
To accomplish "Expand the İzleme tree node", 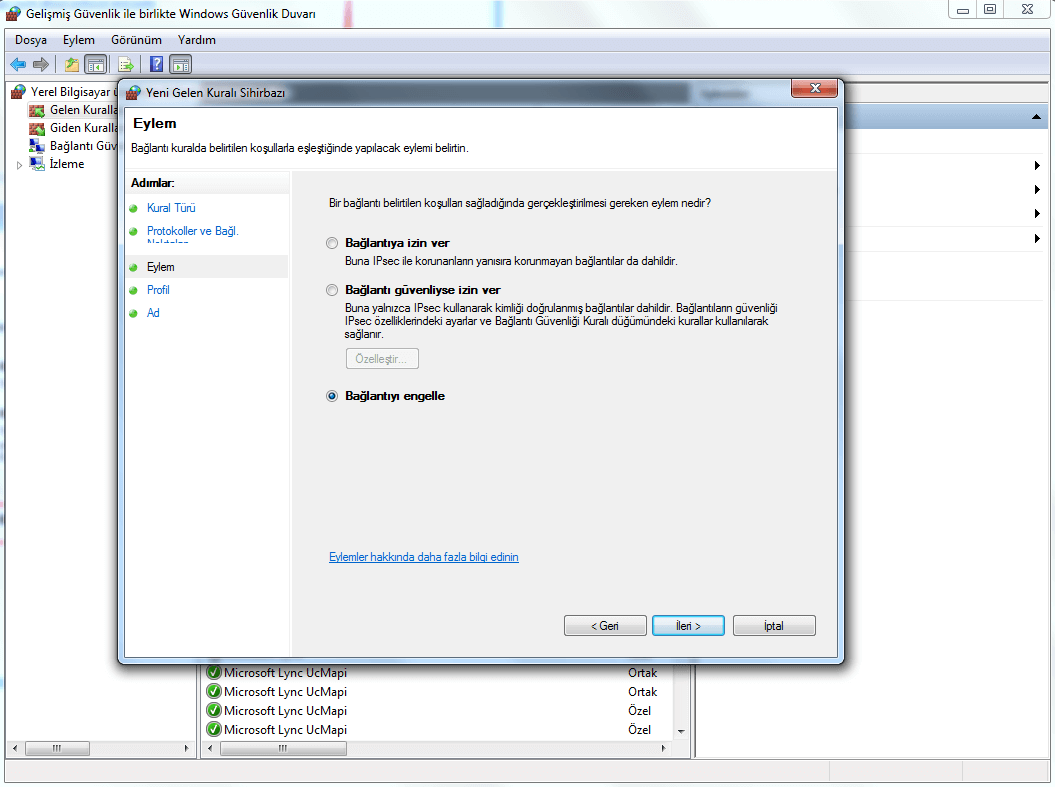I will (19, 165).
